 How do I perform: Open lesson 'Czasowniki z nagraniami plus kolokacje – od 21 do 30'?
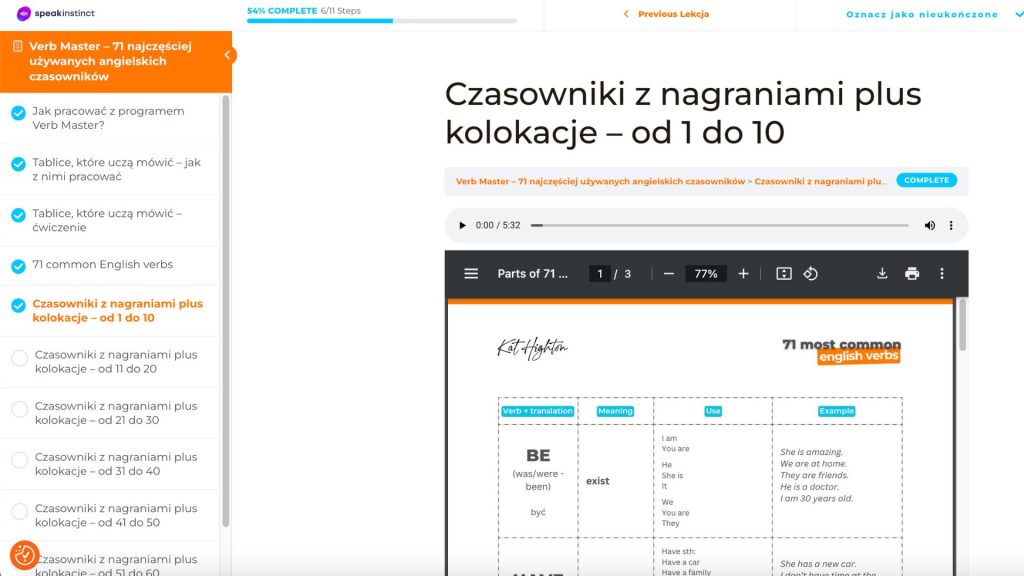pyautogui.click(x=116, y=413)
